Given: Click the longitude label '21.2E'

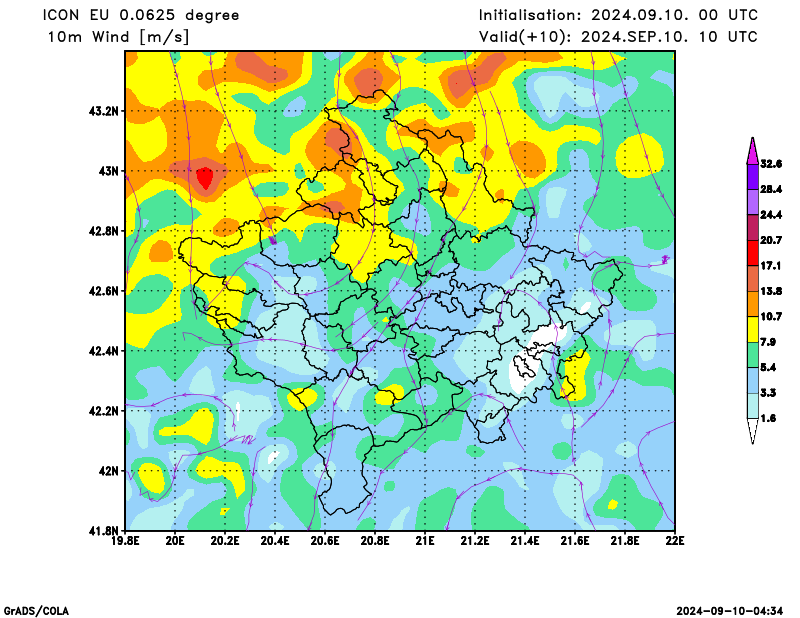Looking at the screenshot, I should coord(475,540).
